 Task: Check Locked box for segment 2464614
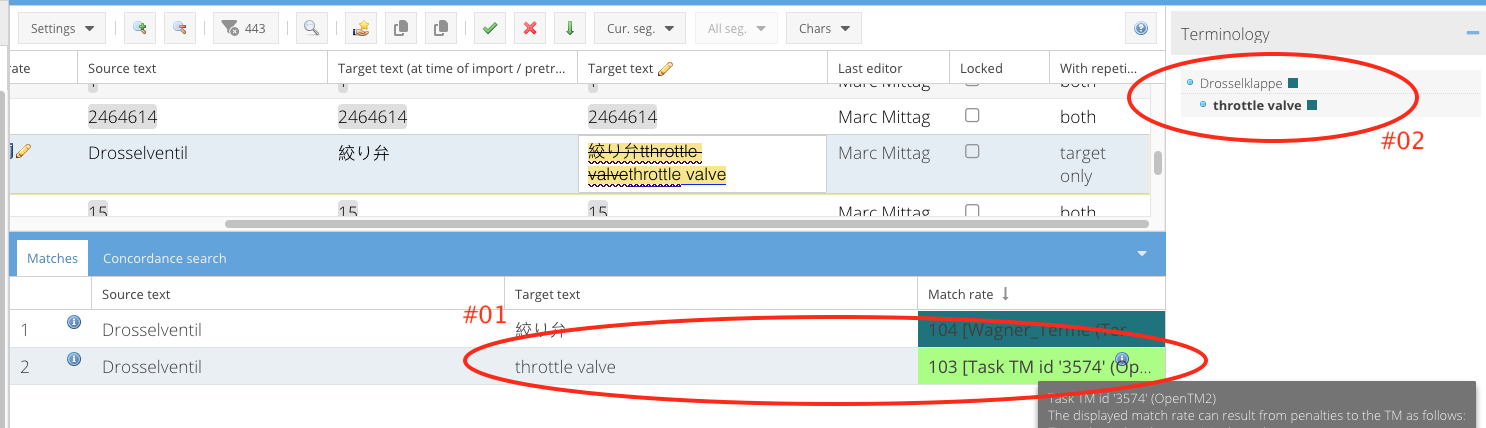pyautogui.click(x=971, y=116)
